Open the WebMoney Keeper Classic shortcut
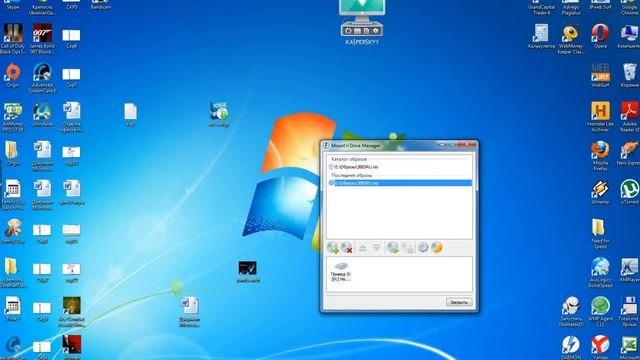The width and height of the screenshot is (640, 360). click(x=570, y=39)
